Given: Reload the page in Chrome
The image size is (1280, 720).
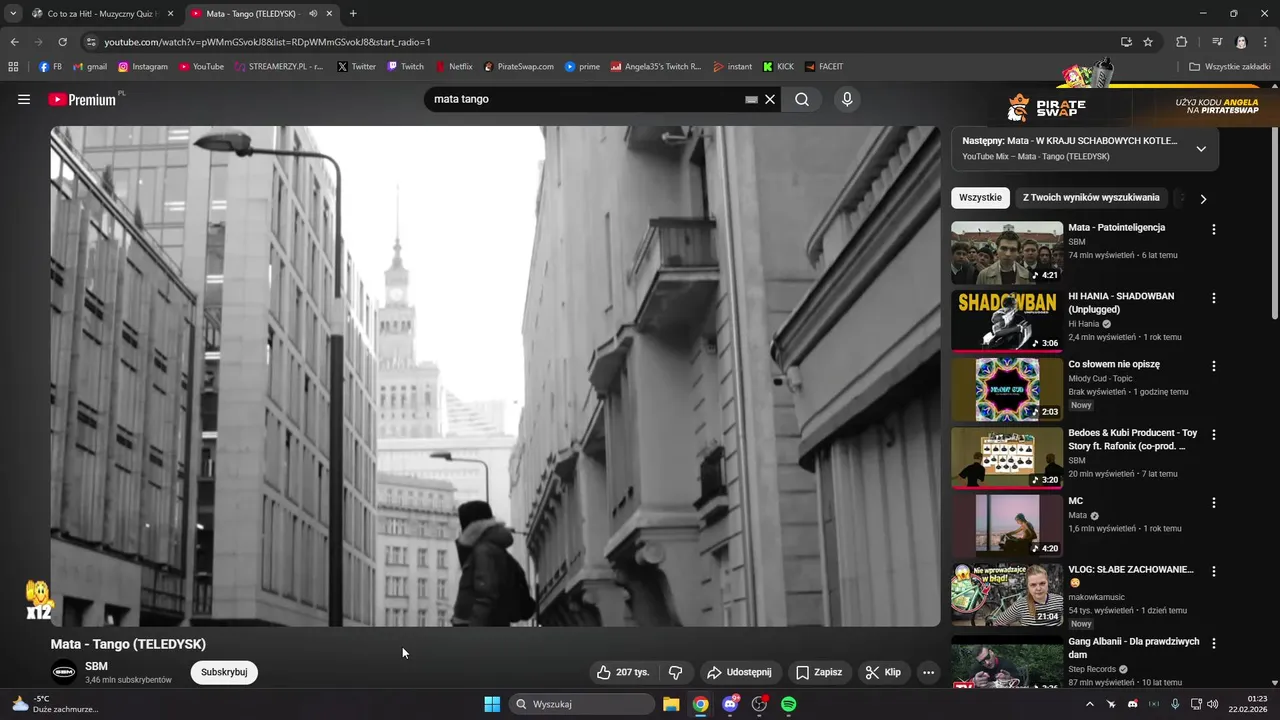Looking at the screenshot, I should click(x=62, y=42).
